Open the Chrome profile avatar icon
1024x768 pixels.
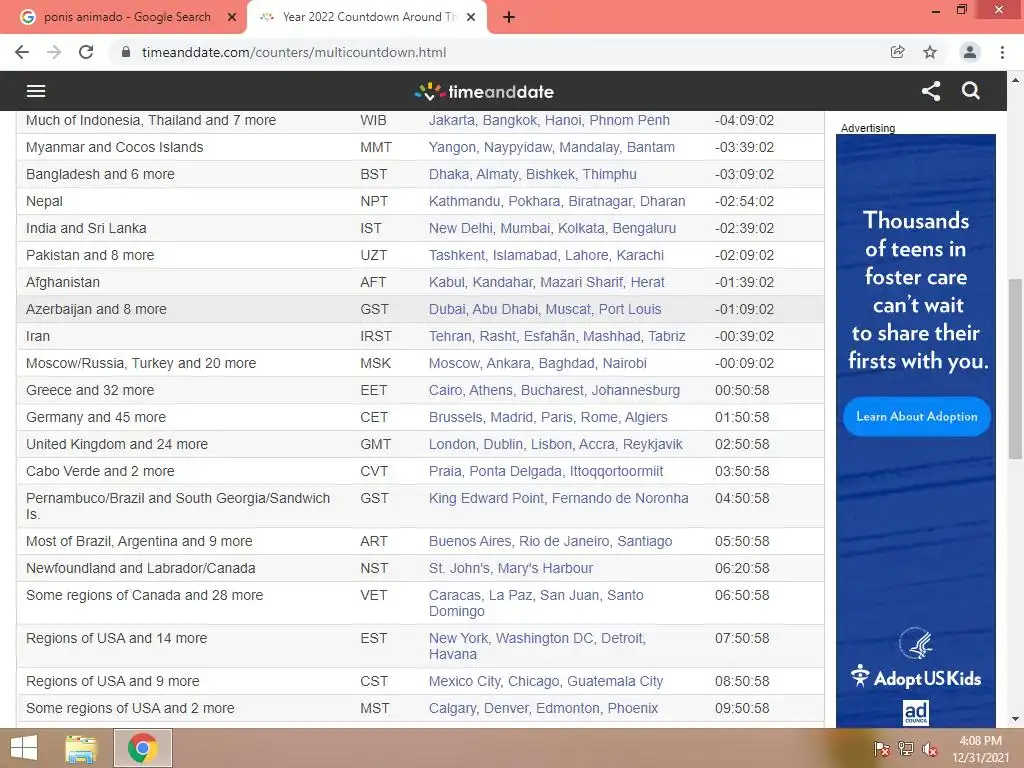(x=970, y=52)
